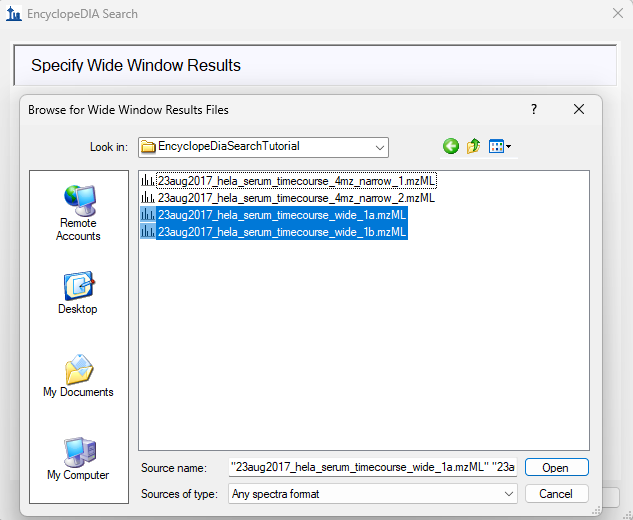Click into the Source name text field
633x520 pixels.
[372, 467]
